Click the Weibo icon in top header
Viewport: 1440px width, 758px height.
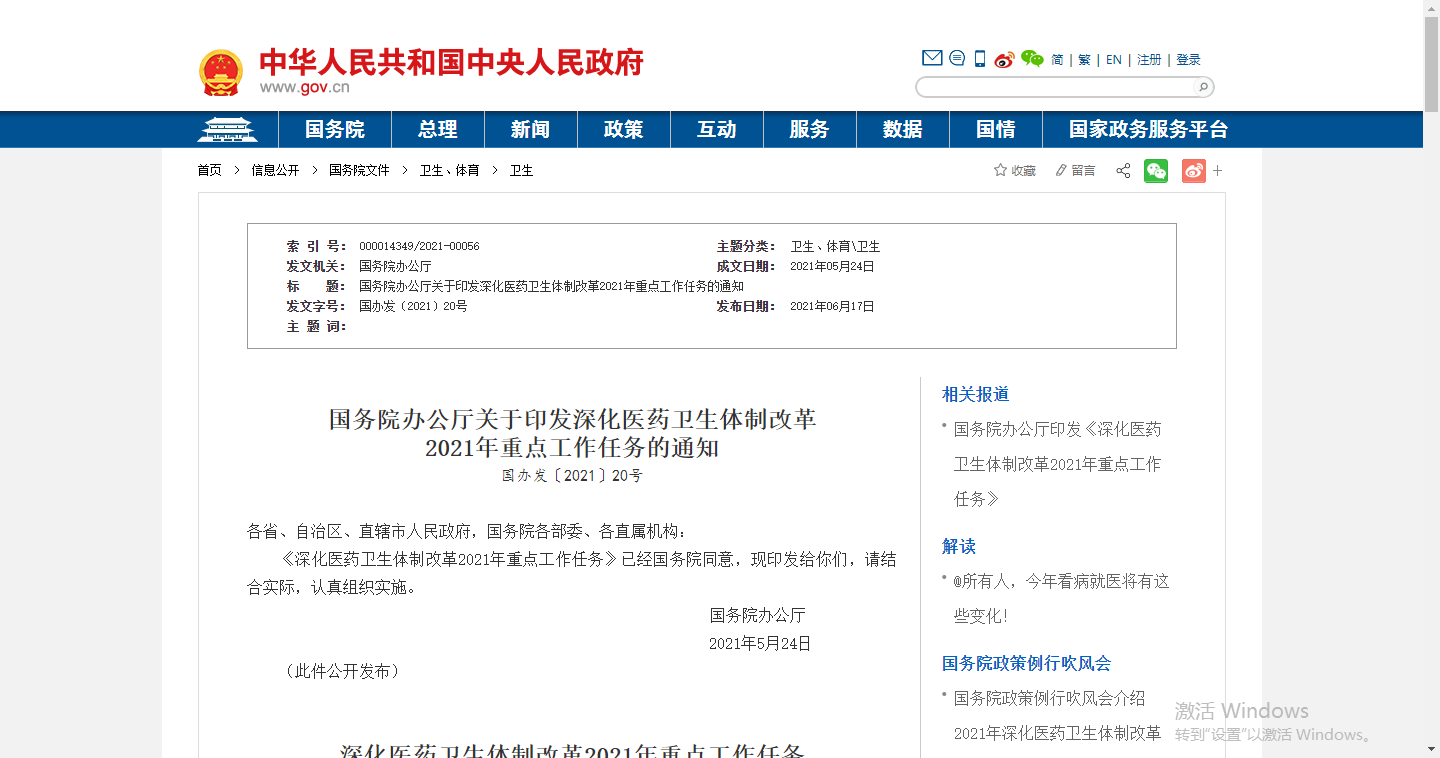click(1004, 59)
